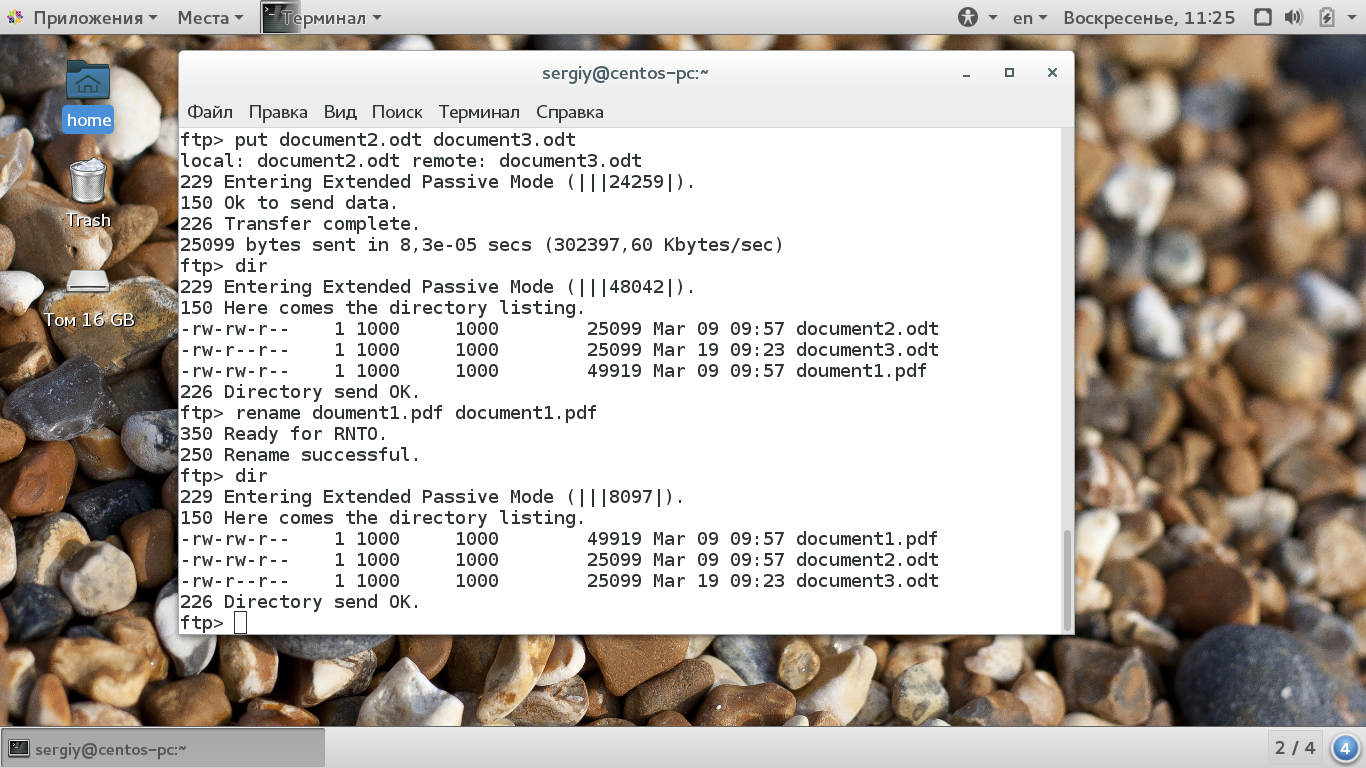Open the Файл menu

tap(210, 111)
